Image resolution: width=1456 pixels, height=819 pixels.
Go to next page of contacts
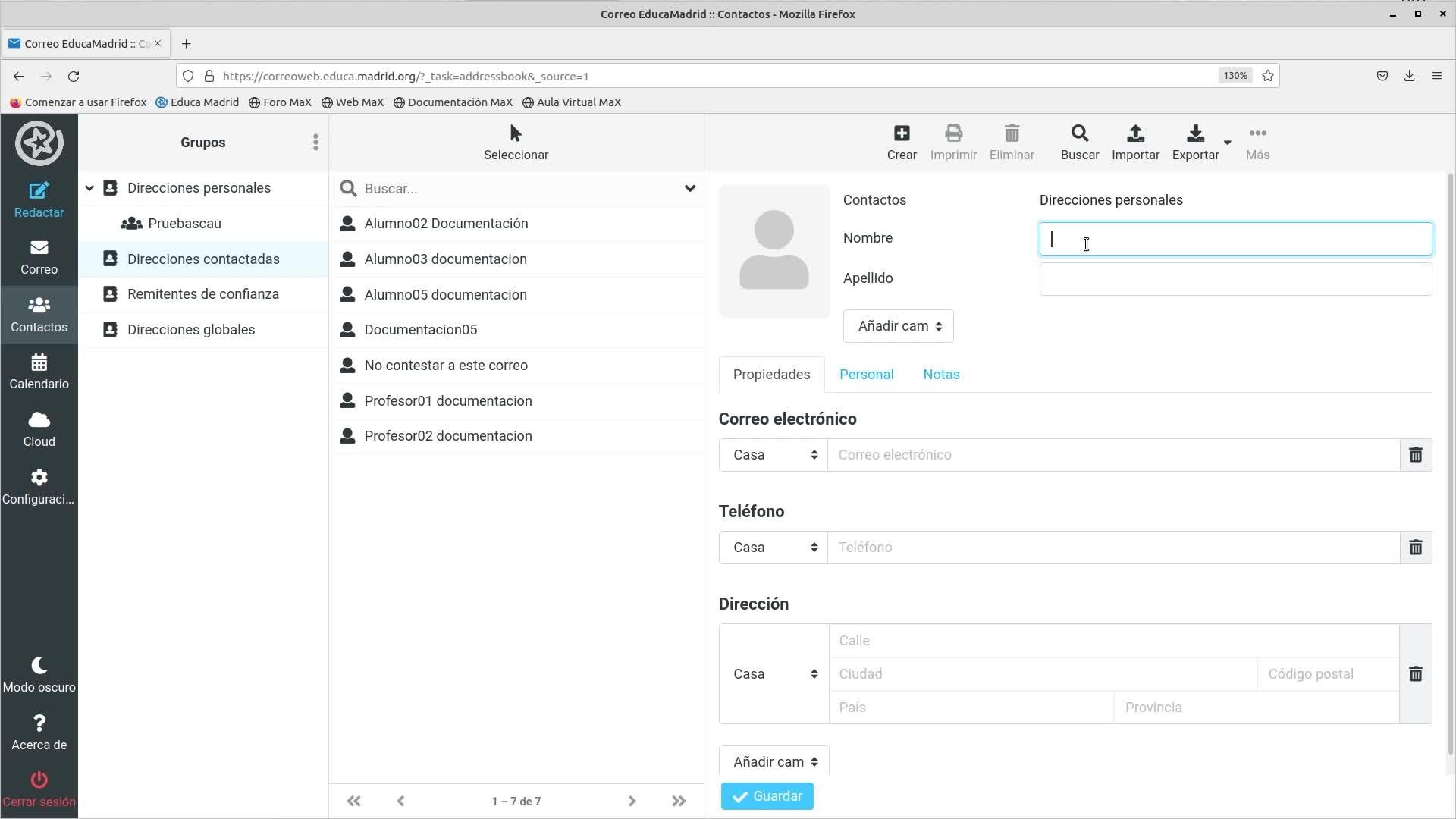632,801
